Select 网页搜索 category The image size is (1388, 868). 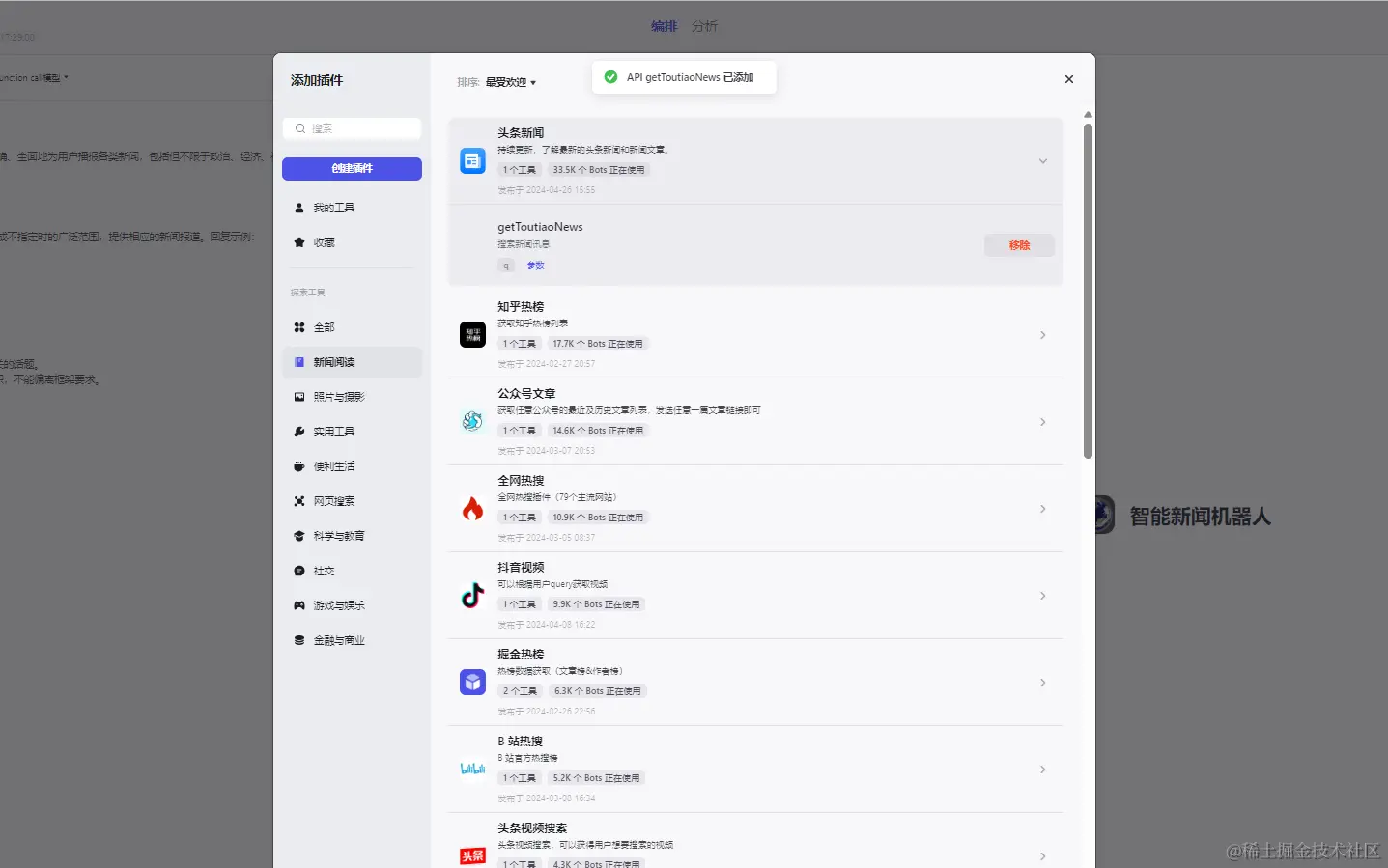(352, 501)
